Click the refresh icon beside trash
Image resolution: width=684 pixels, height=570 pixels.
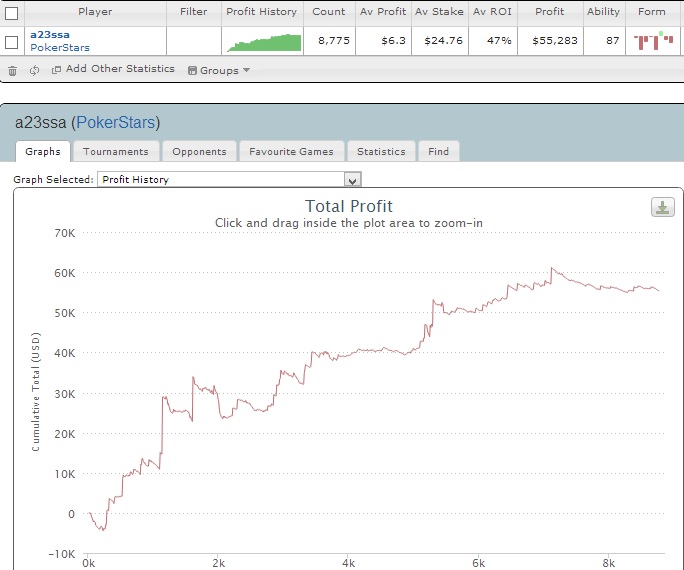coord(34,70)
